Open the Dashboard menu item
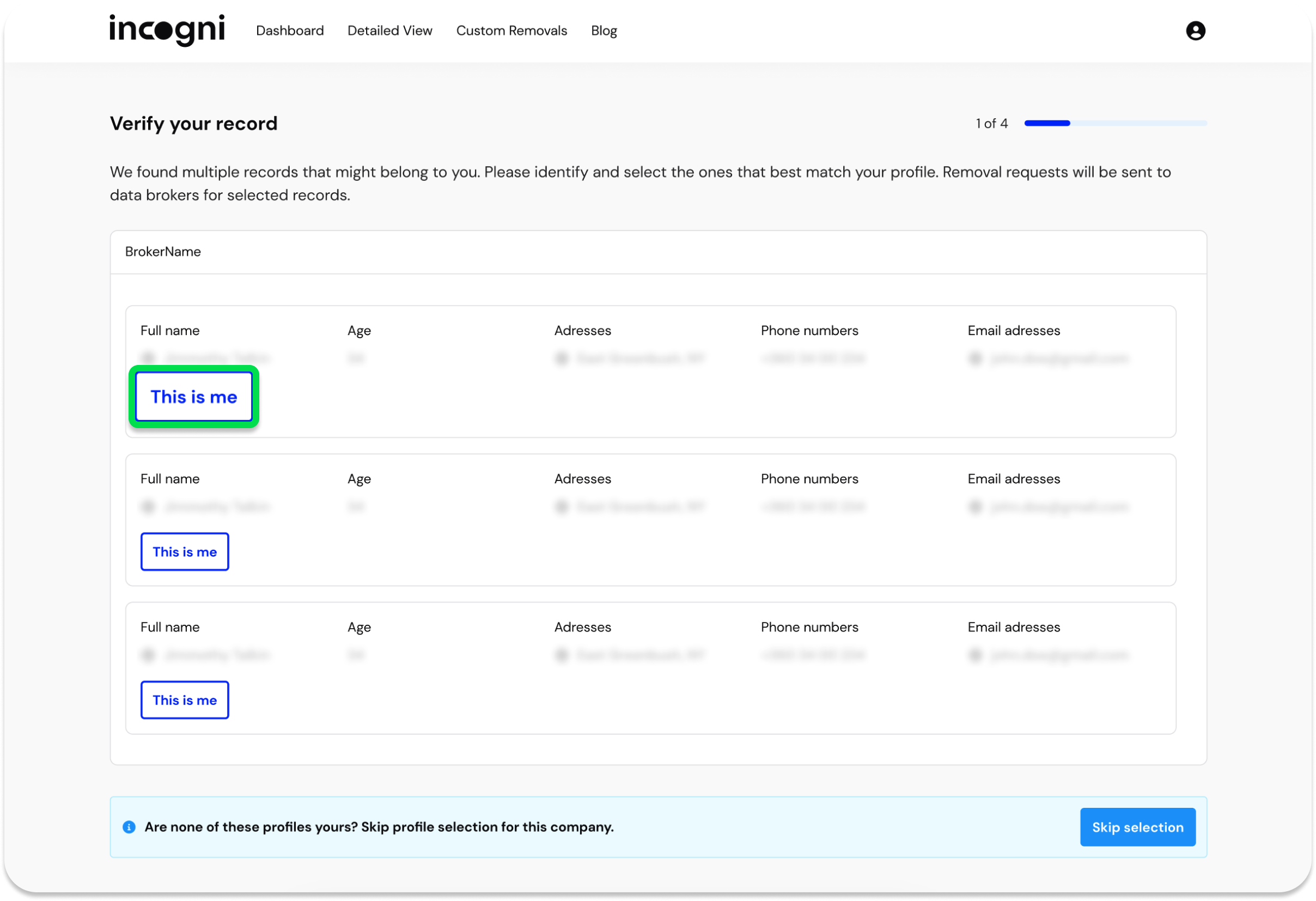This screenshot has height=901, width=1316. pyautogui.click(x=289, y=31)
